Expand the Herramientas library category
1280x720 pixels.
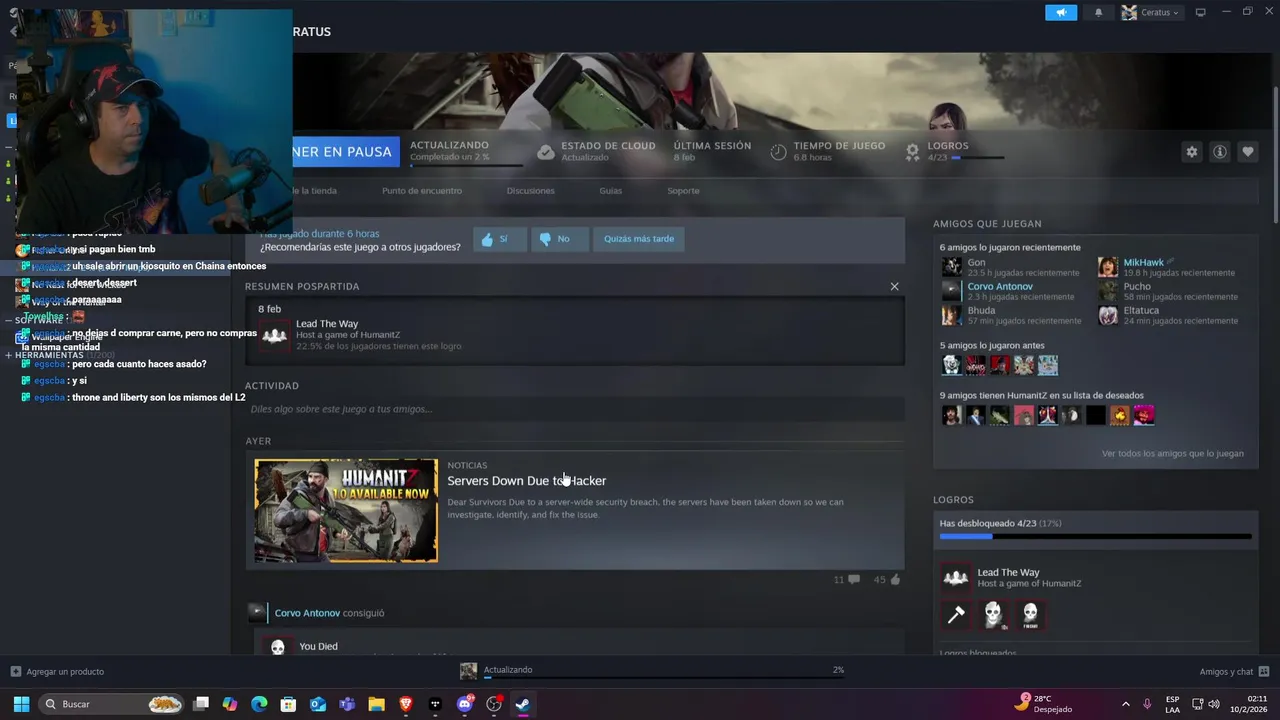[8, 355]
